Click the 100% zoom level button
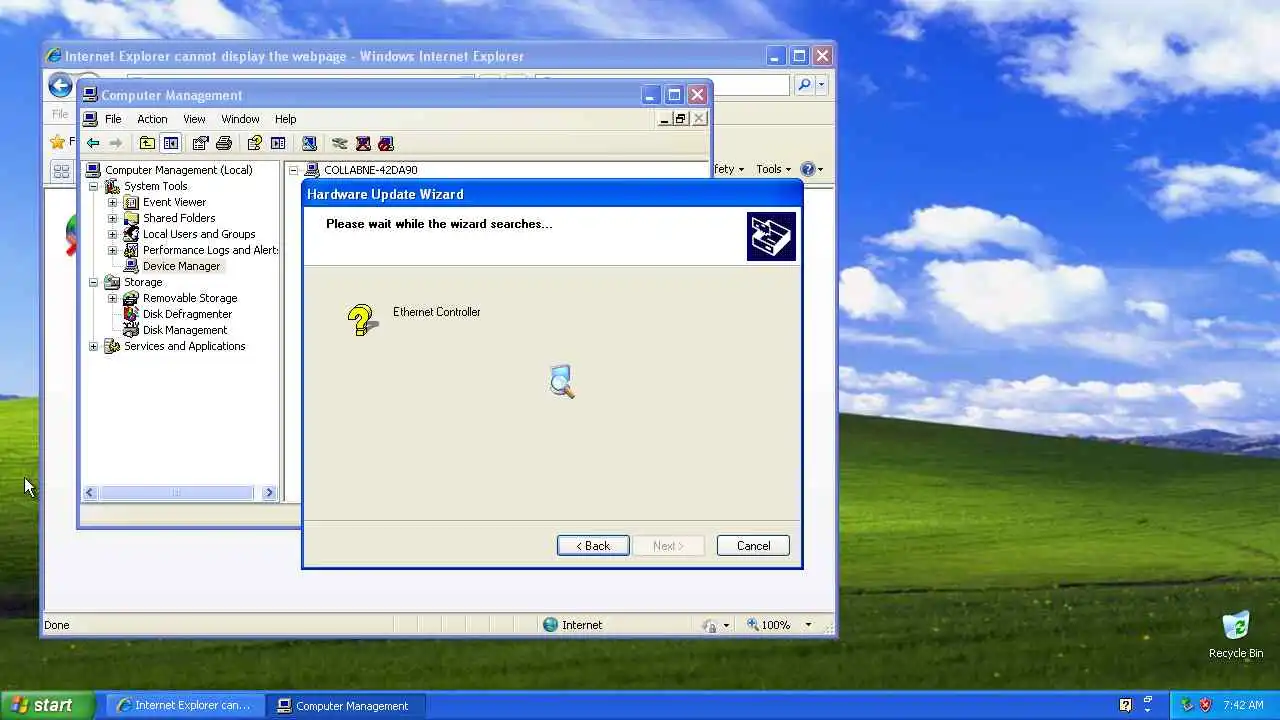Screen dimensions: 1280x720 [x=770, y=625]
